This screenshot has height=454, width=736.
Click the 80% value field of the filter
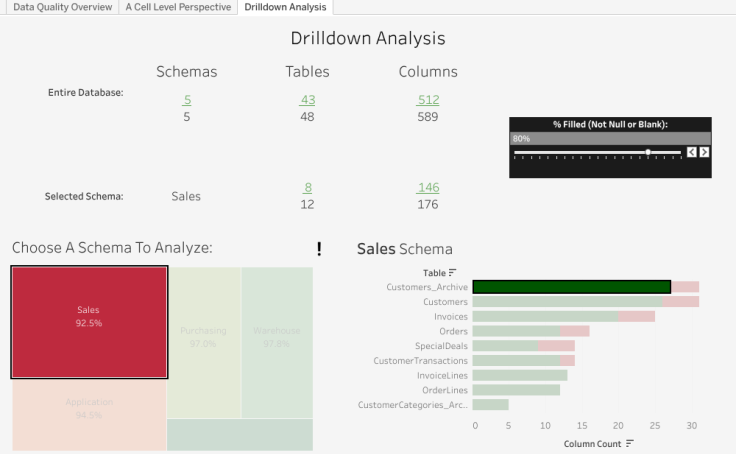pos(609,139)
